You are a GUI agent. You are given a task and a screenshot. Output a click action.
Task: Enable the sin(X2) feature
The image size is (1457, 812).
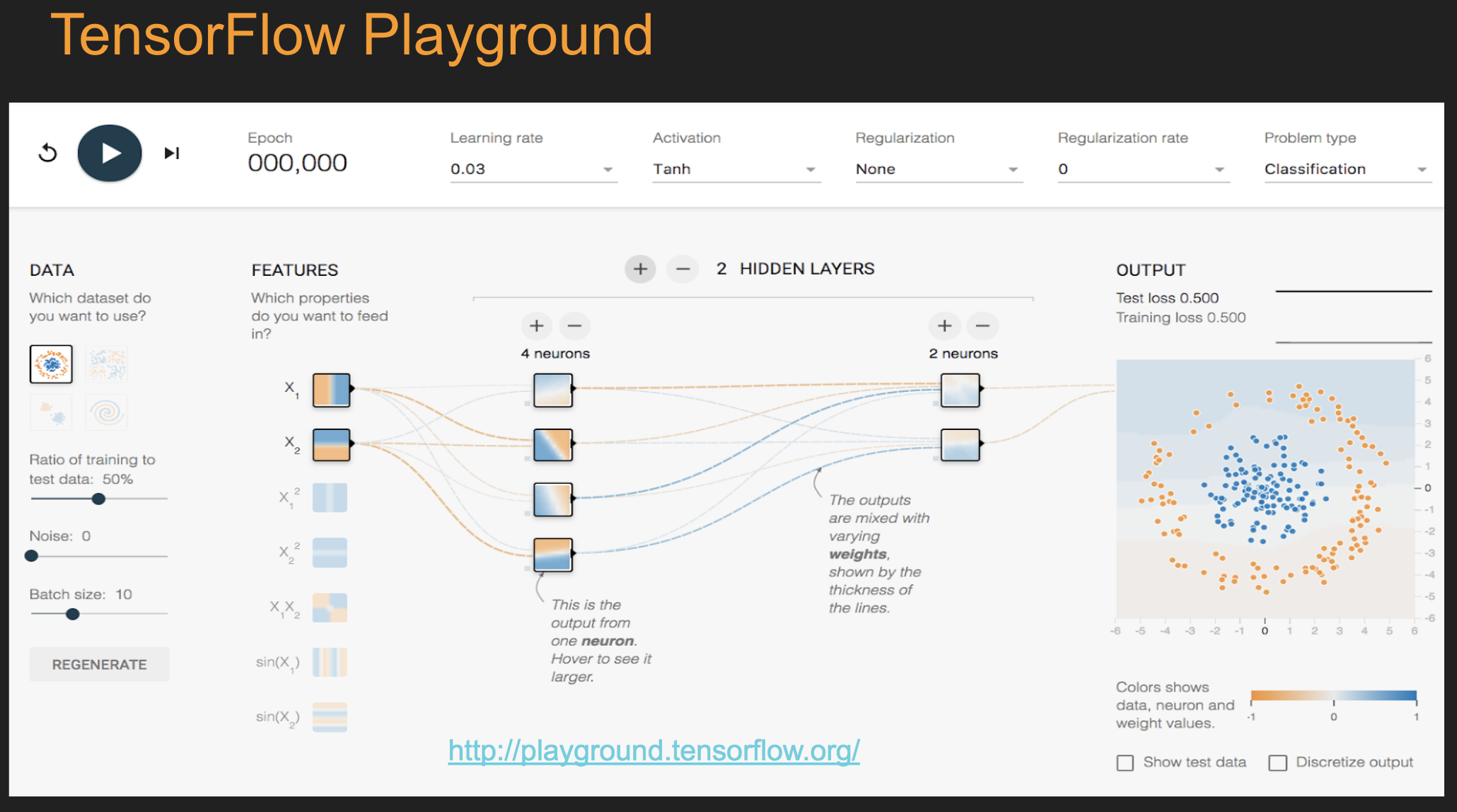click(330, 717)
